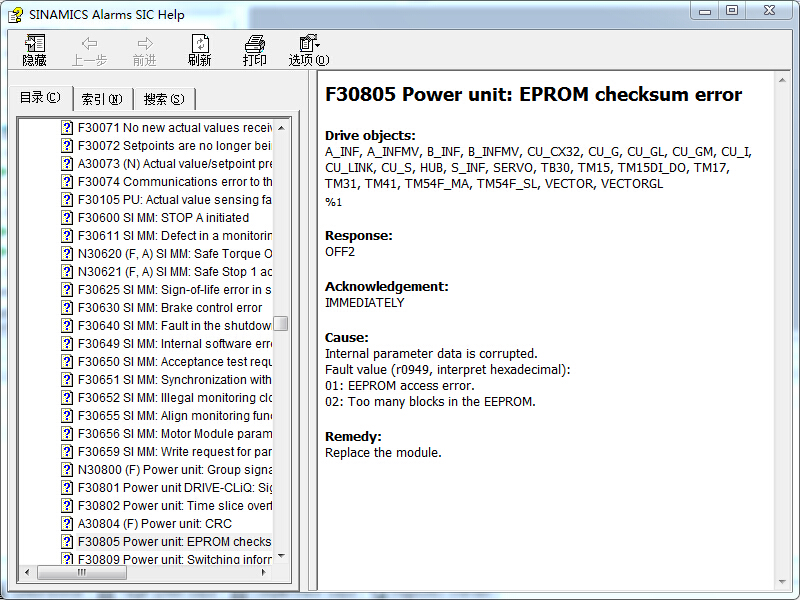Open topic F30105 PU: Actual value sensing
The image size is (800, 600).
click(174, 199)
